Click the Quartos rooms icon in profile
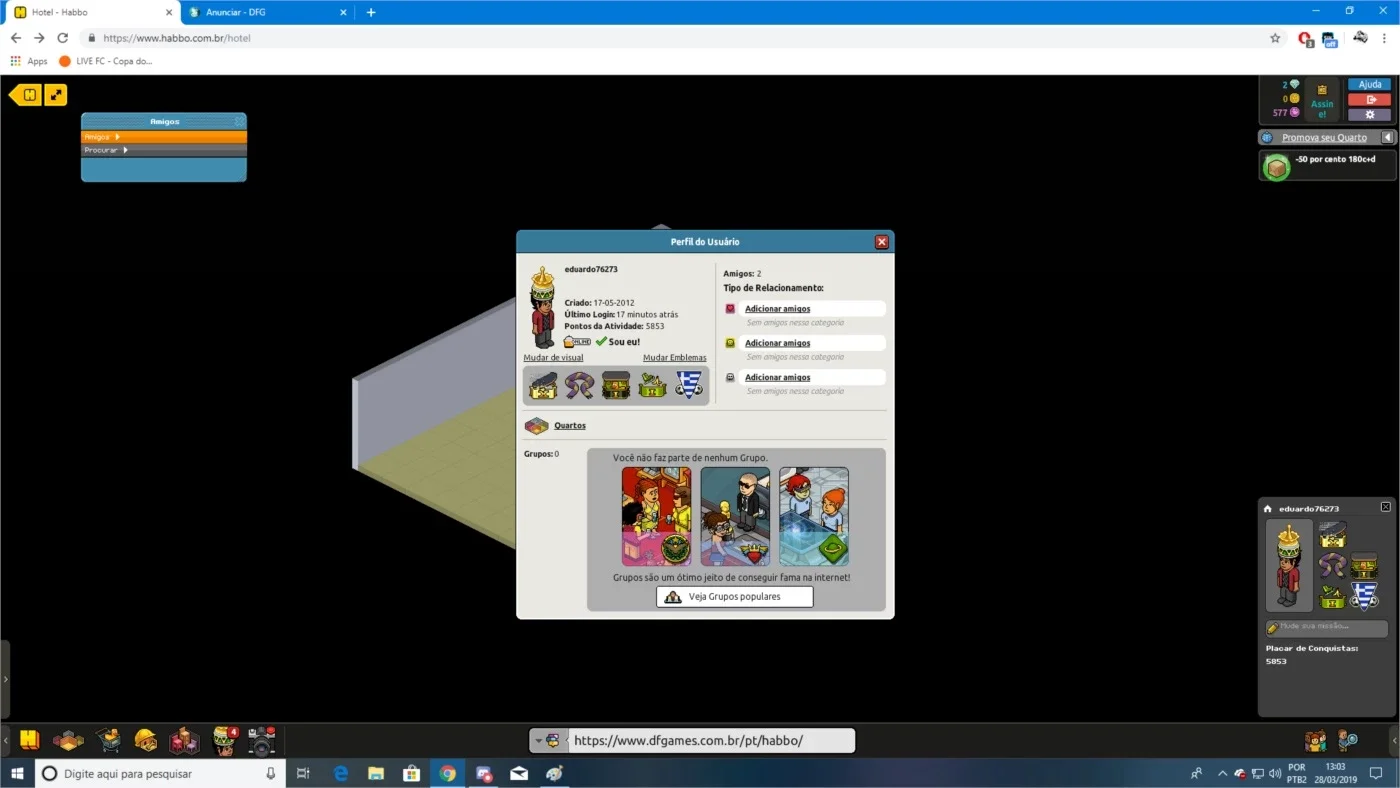This screenshot has width=1400, height=788. click(x=537, y=426)
